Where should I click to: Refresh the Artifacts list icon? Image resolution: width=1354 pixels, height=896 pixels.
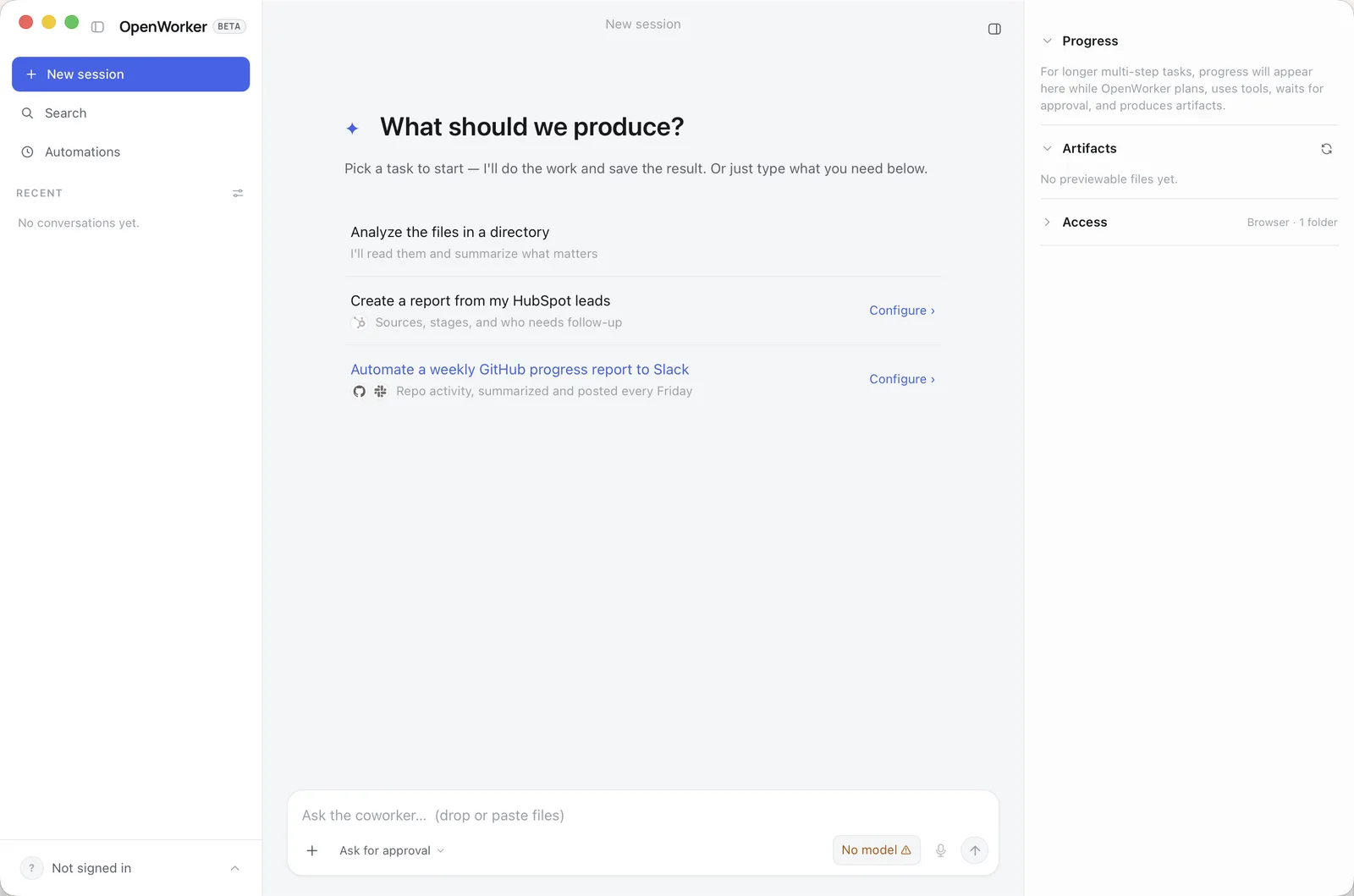[x=1326, y=149]
